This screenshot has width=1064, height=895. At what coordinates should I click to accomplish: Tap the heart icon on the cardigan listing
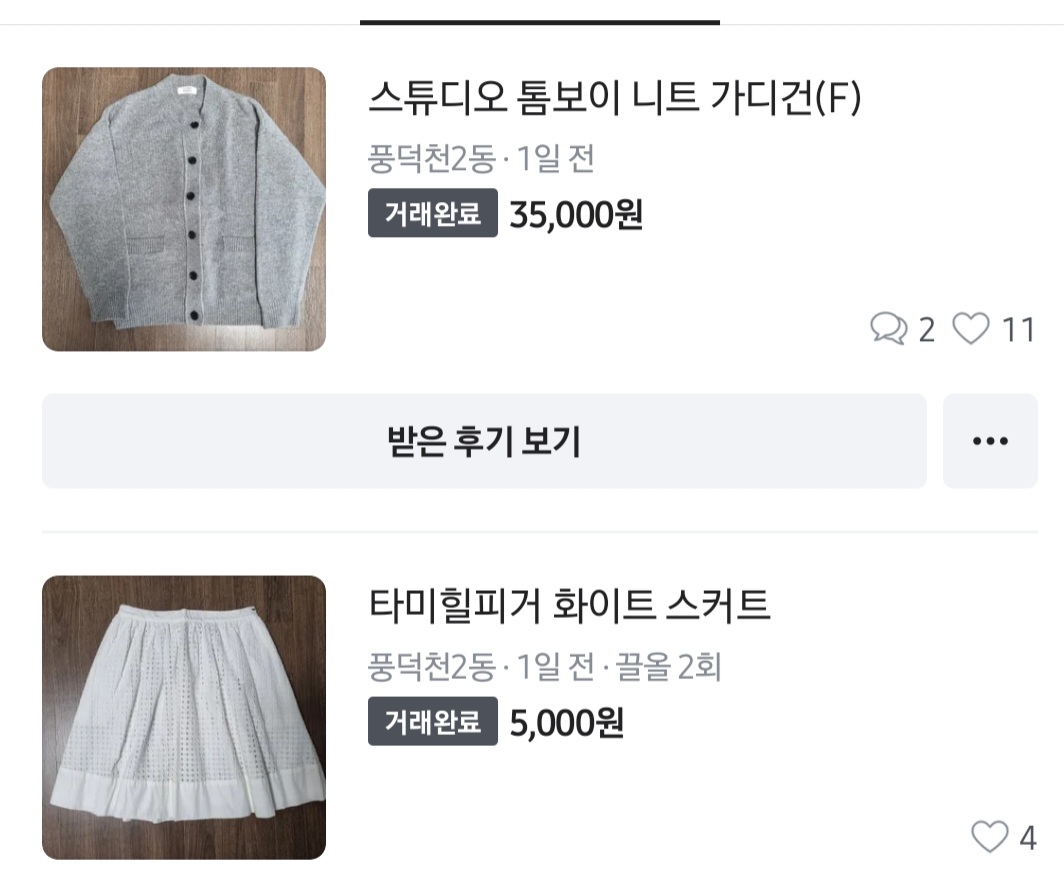click(x=970, y=329)
